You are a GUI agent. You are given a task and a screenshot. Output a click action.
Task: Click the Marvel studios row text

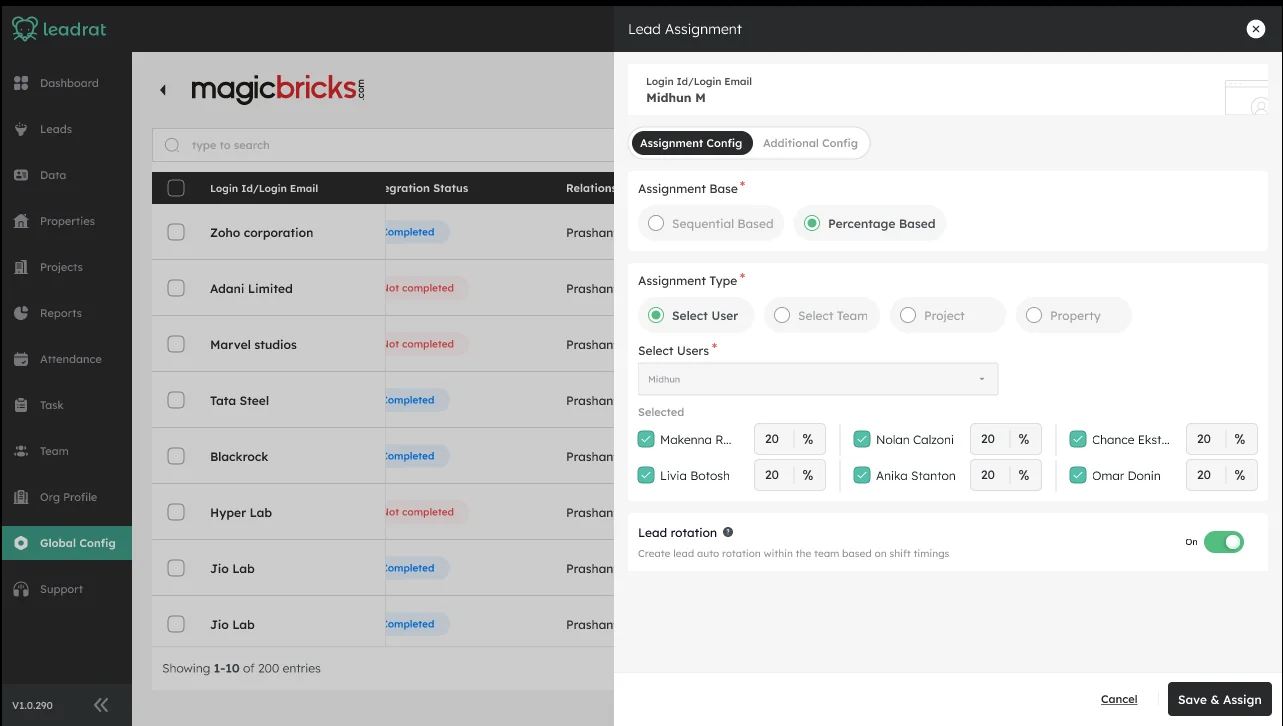tap(253, 344)
